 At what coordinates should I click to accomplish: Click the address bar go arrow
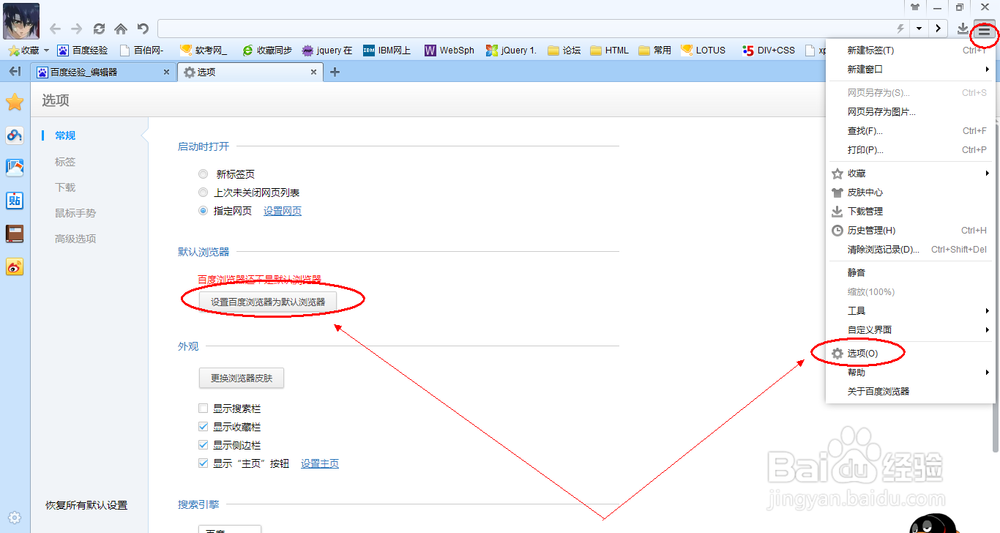pyautogui.click(x=938, y=29)
